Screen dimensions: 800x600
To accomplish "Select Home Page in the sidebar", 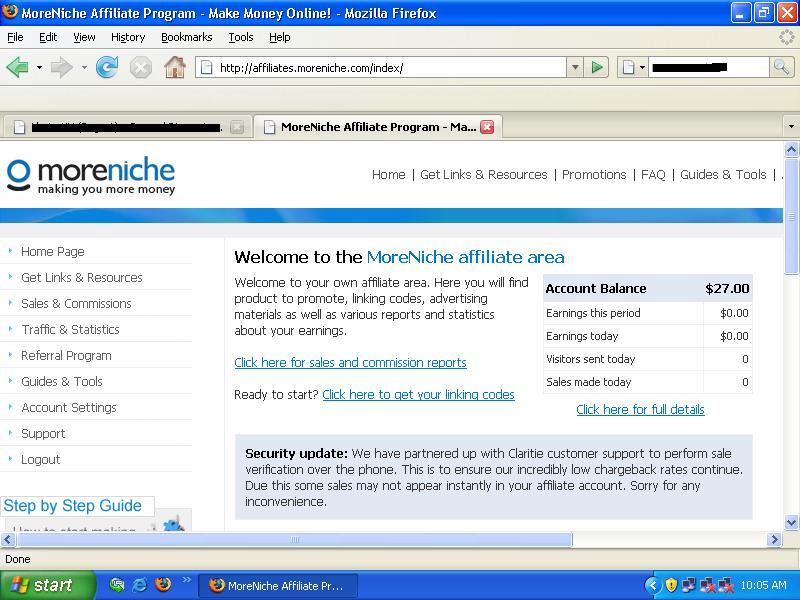I will point(53,252).
